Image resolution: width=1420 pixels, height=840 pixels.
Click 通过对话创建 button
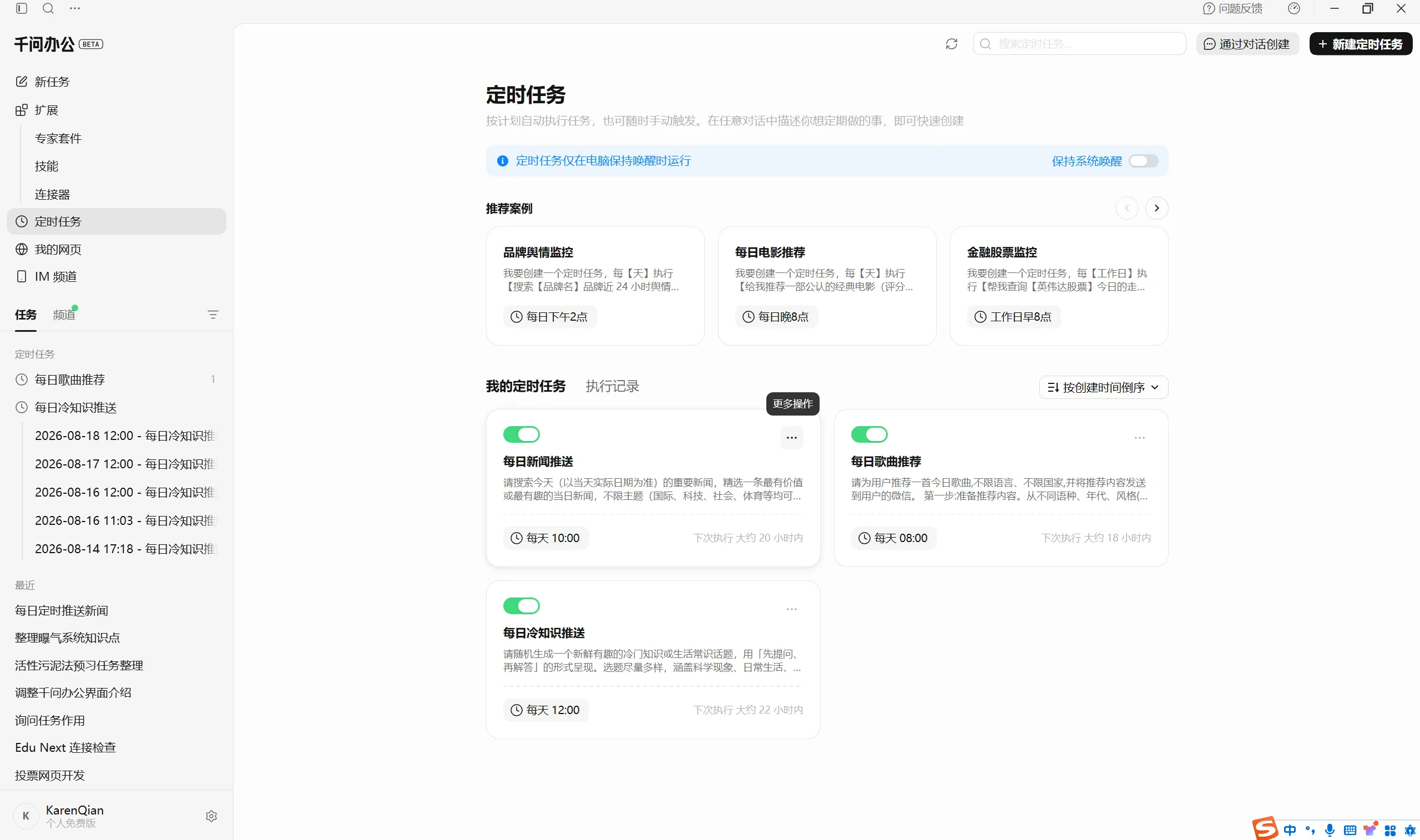(x=1247, y=44)
